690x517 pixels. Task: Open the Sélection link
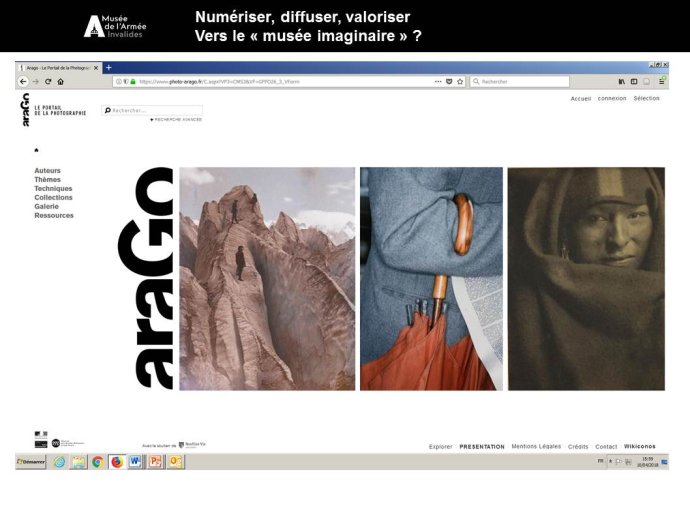tap(646, 98)
